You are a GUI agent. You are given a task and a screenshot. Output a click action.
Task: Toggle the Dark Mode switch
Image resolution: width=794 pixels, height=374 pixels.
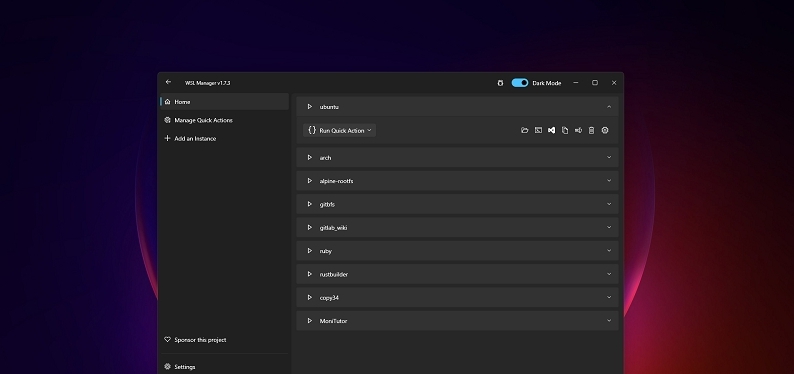tap(520, 83)
